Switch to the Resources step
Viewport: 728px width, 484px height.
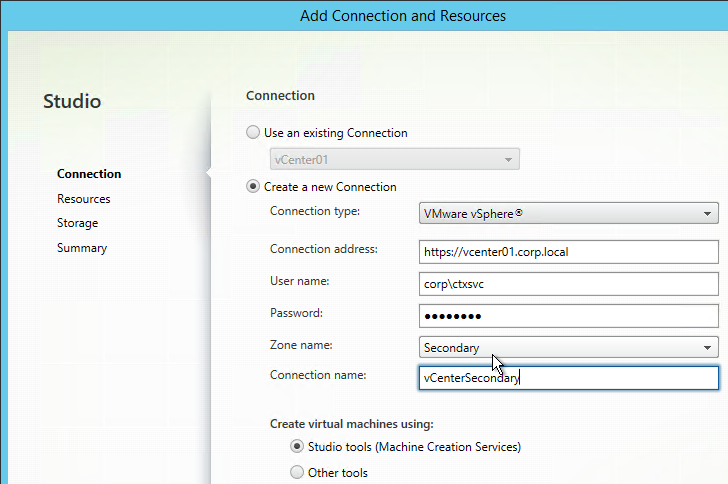tap(84, 199)
